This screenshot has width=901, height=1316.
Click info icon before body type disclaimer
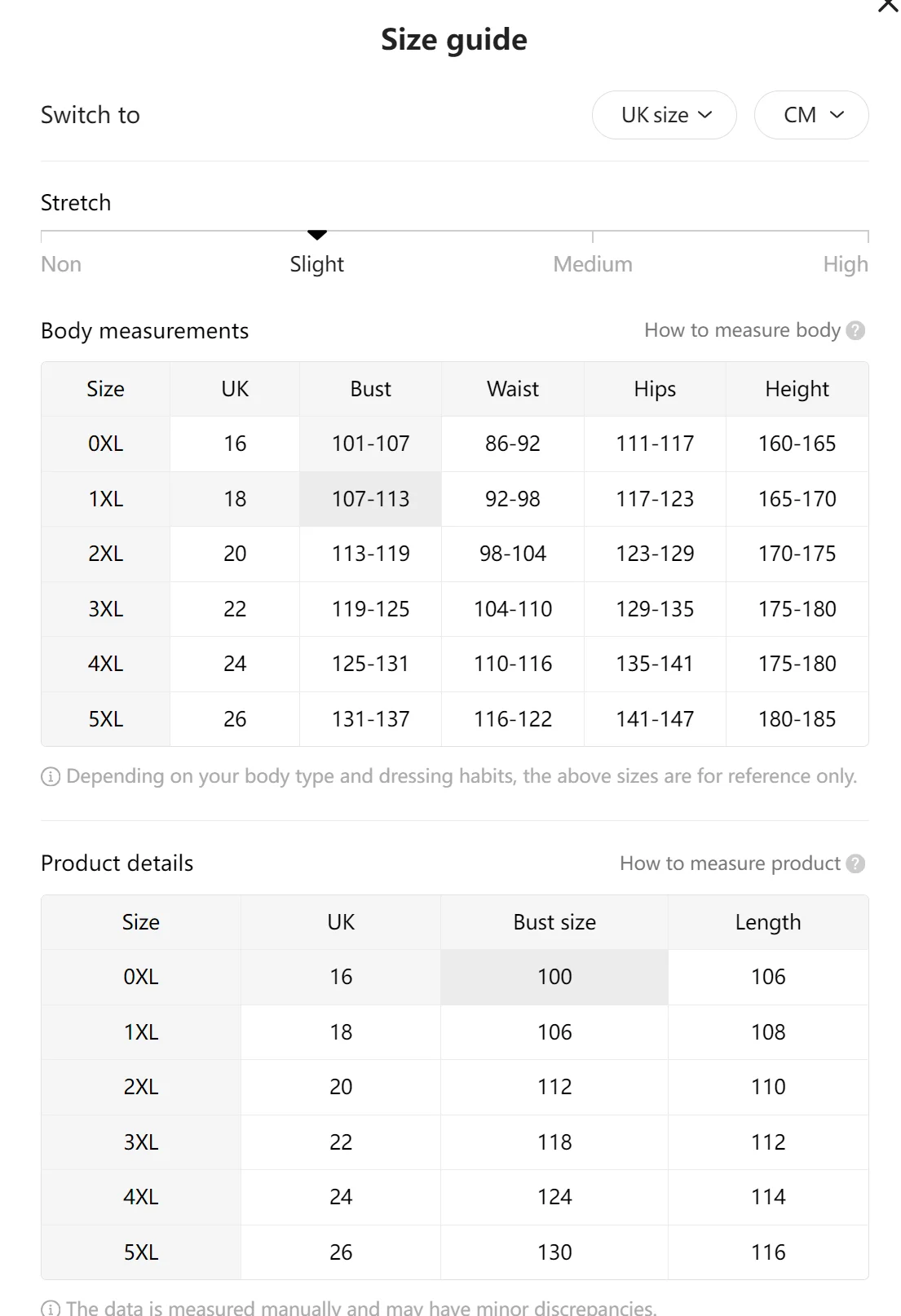(51, 776)
